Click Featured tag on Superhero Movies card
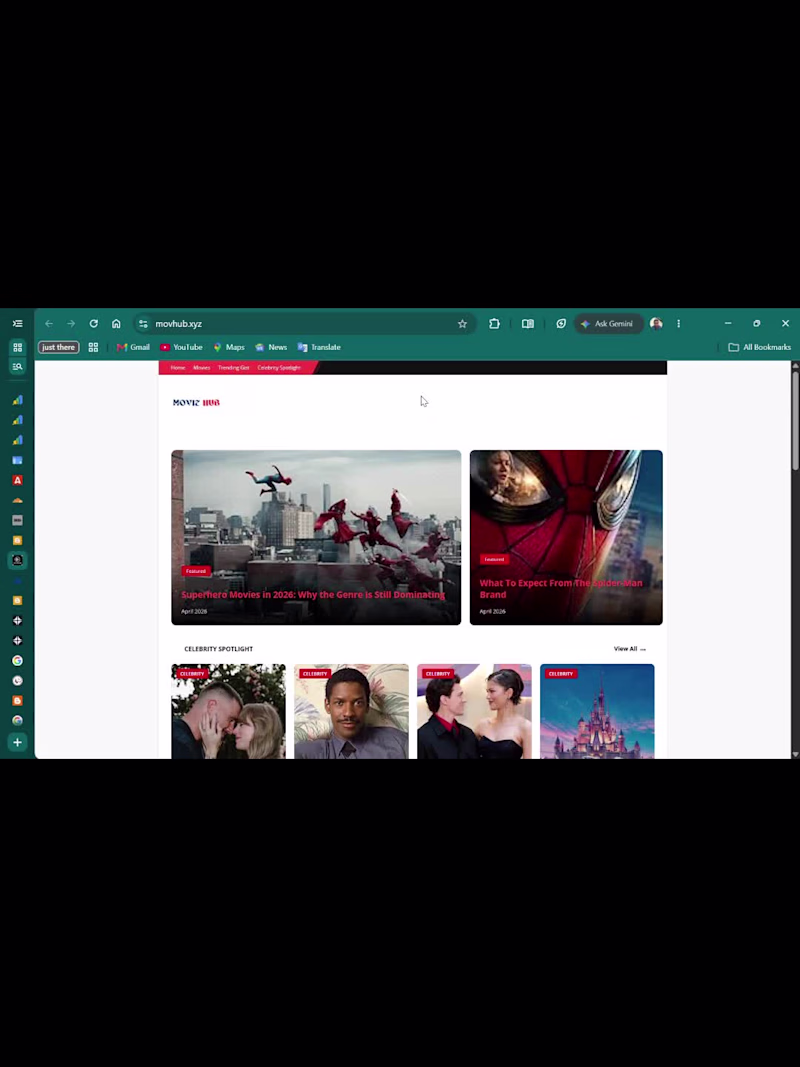 click(x=196, y=572)
